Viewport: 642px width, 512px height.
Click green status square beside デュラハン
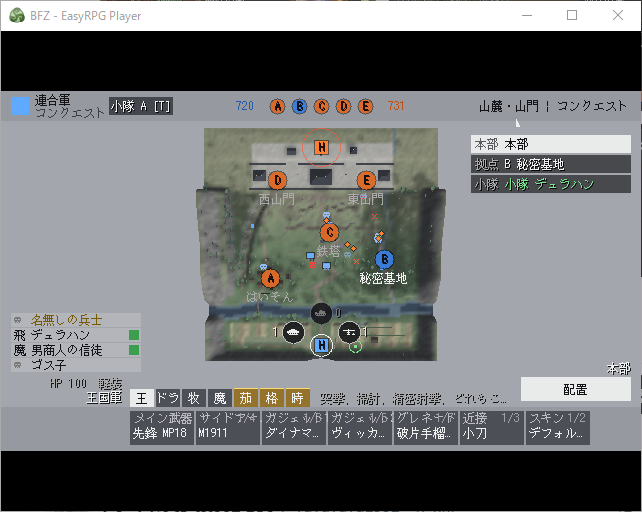pos(134,335)
